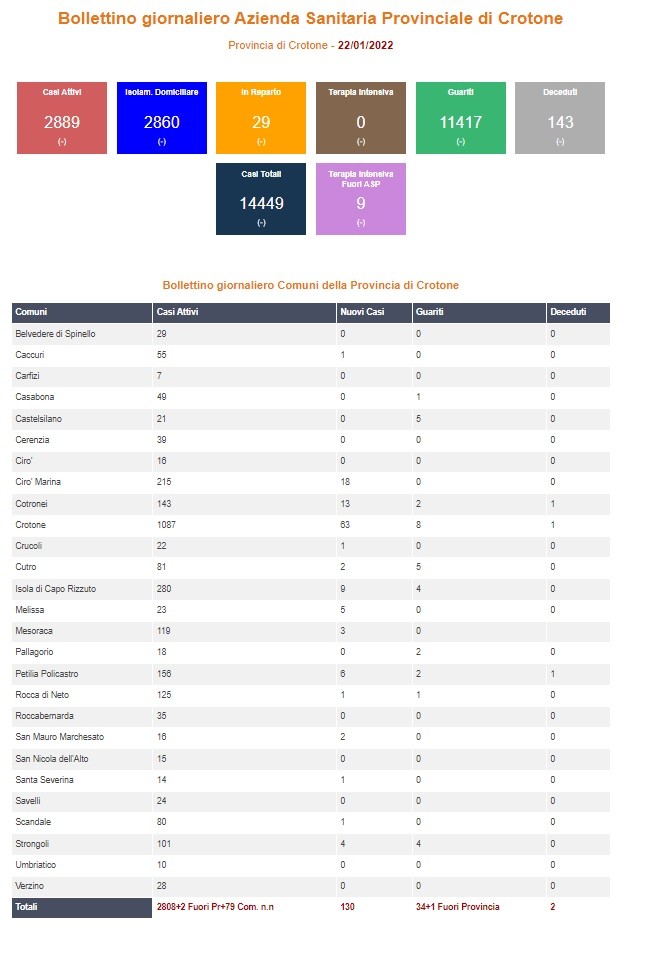Screen dimensions: 665x953
Task: Click the Guariti column header
Action: tap(479, 312)
